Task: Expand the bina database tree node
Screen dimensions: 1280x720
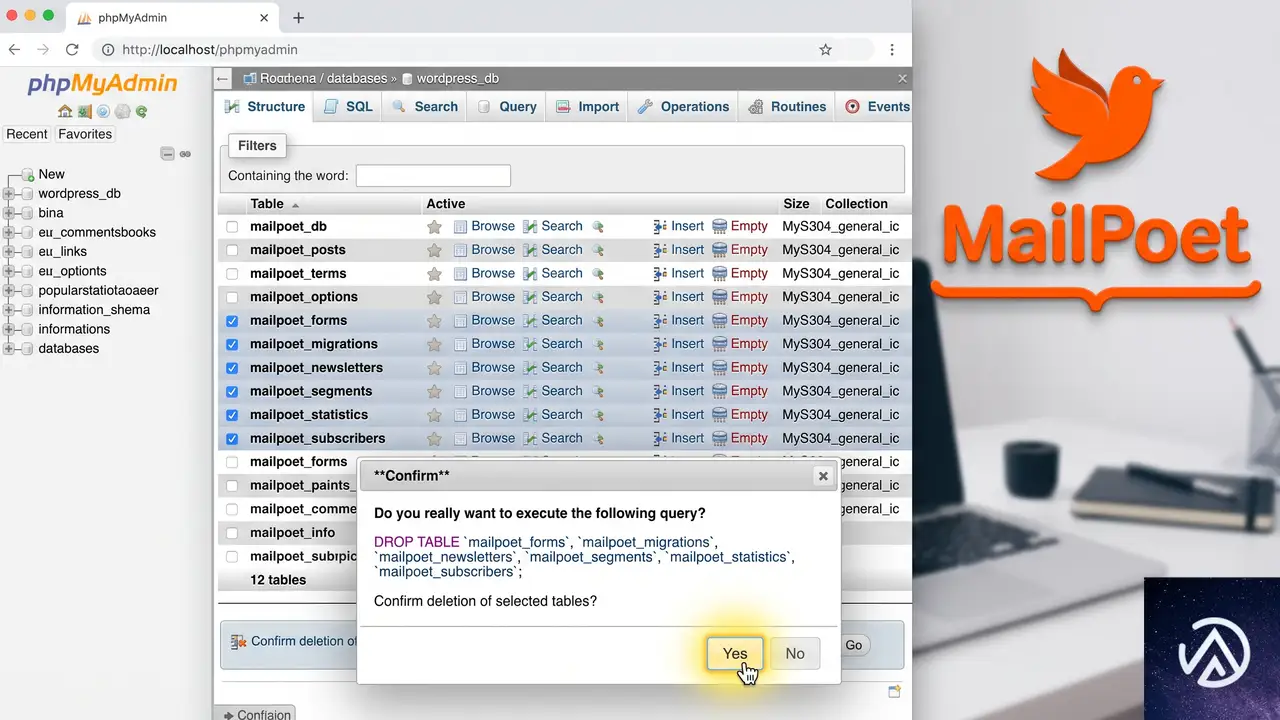Action: [x=9, y=213]
